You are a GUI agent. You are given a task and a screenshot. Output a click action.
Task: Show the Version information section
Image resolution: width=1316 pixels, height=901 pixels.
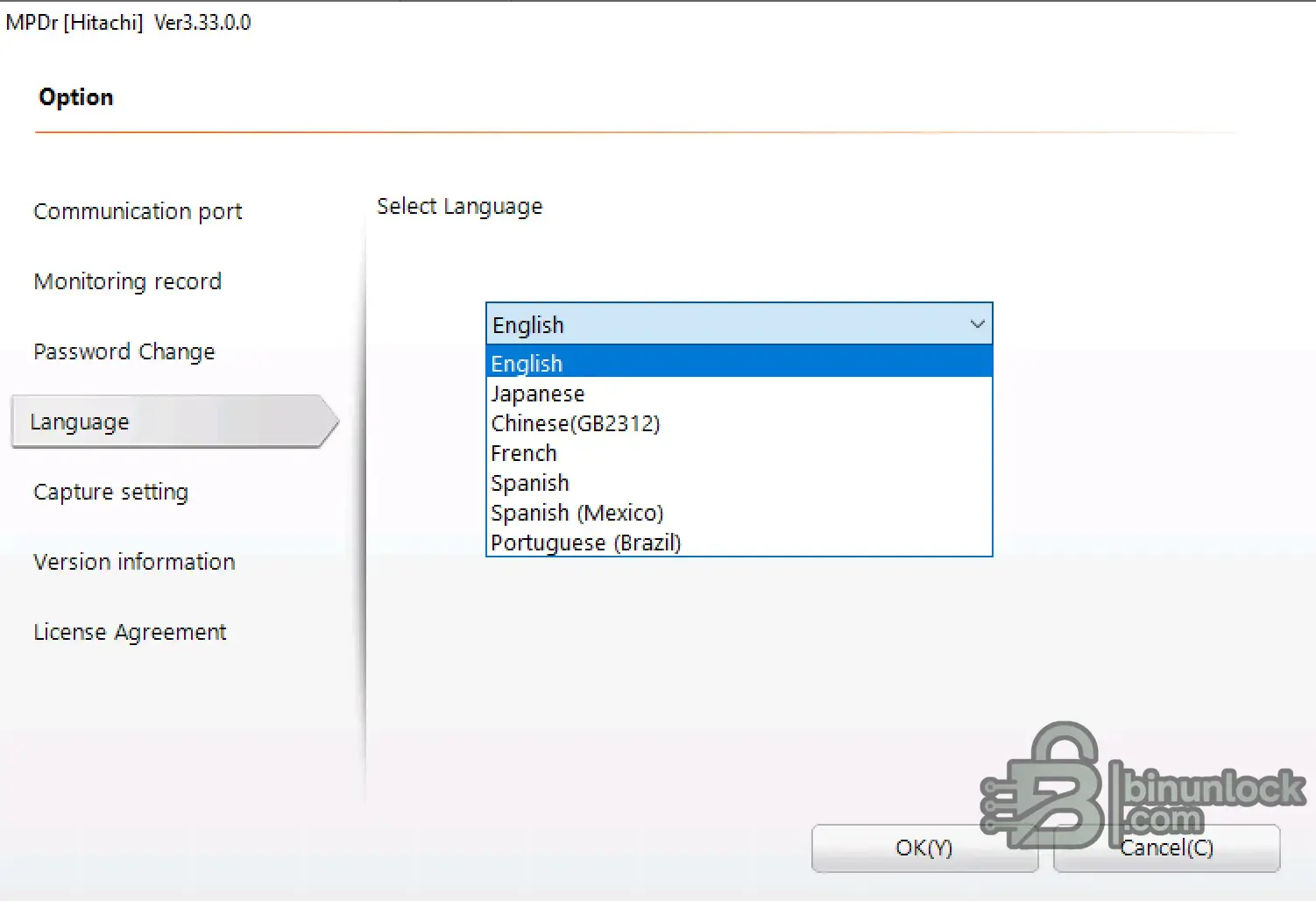click(134, 562)
